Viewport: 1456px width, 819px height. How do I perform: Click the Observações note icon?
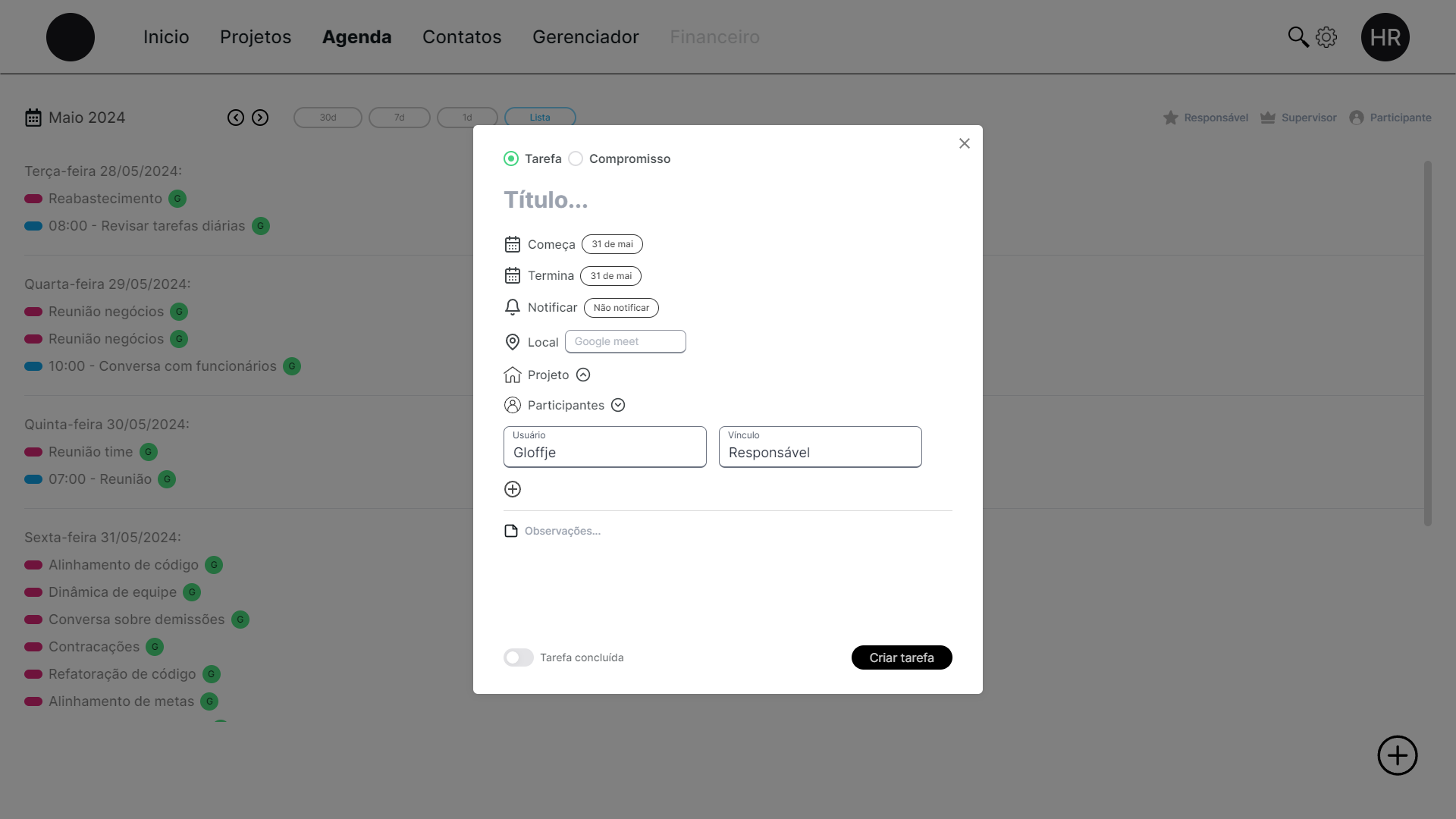pyautogui.click(x=511, y=531)
